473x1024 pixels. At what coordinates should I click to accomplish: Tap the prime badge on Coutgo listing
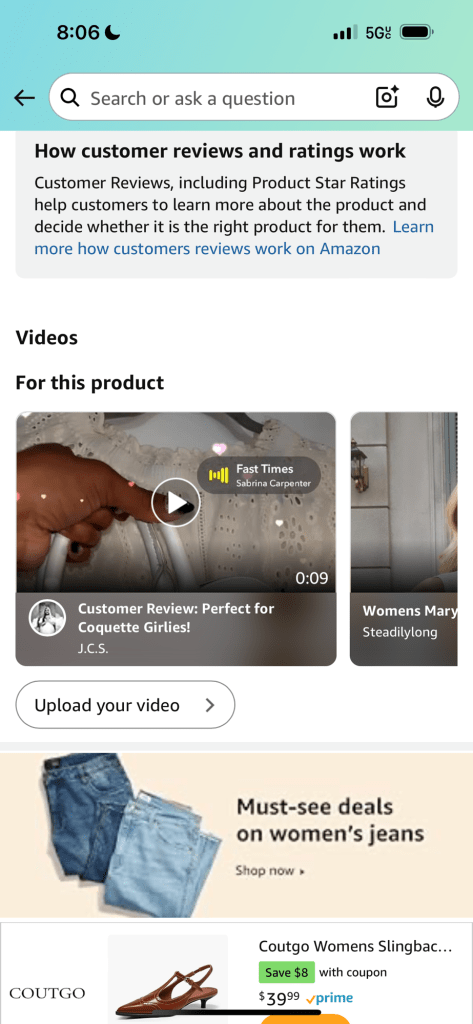tap(329, 998)
